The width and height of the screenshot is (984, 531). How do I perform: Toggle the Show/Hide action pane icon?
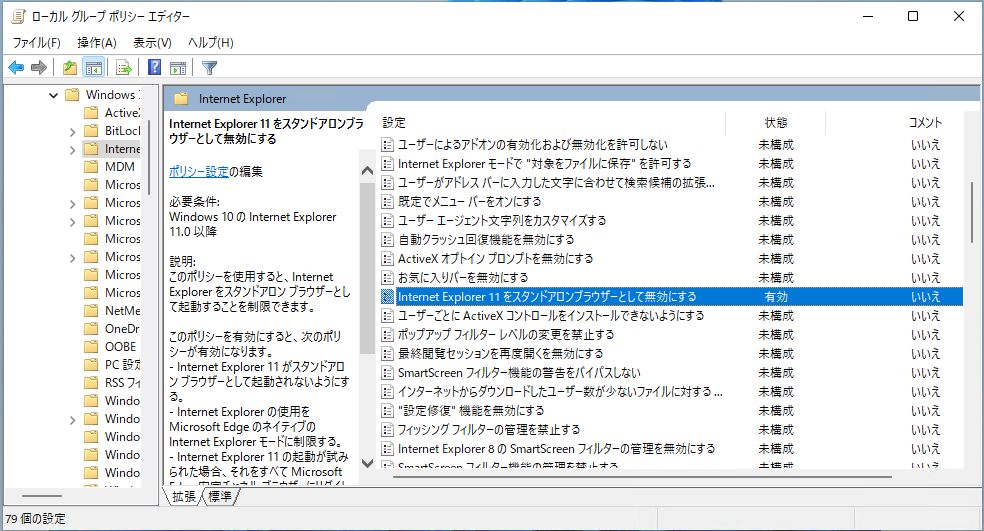pos(178,68)
